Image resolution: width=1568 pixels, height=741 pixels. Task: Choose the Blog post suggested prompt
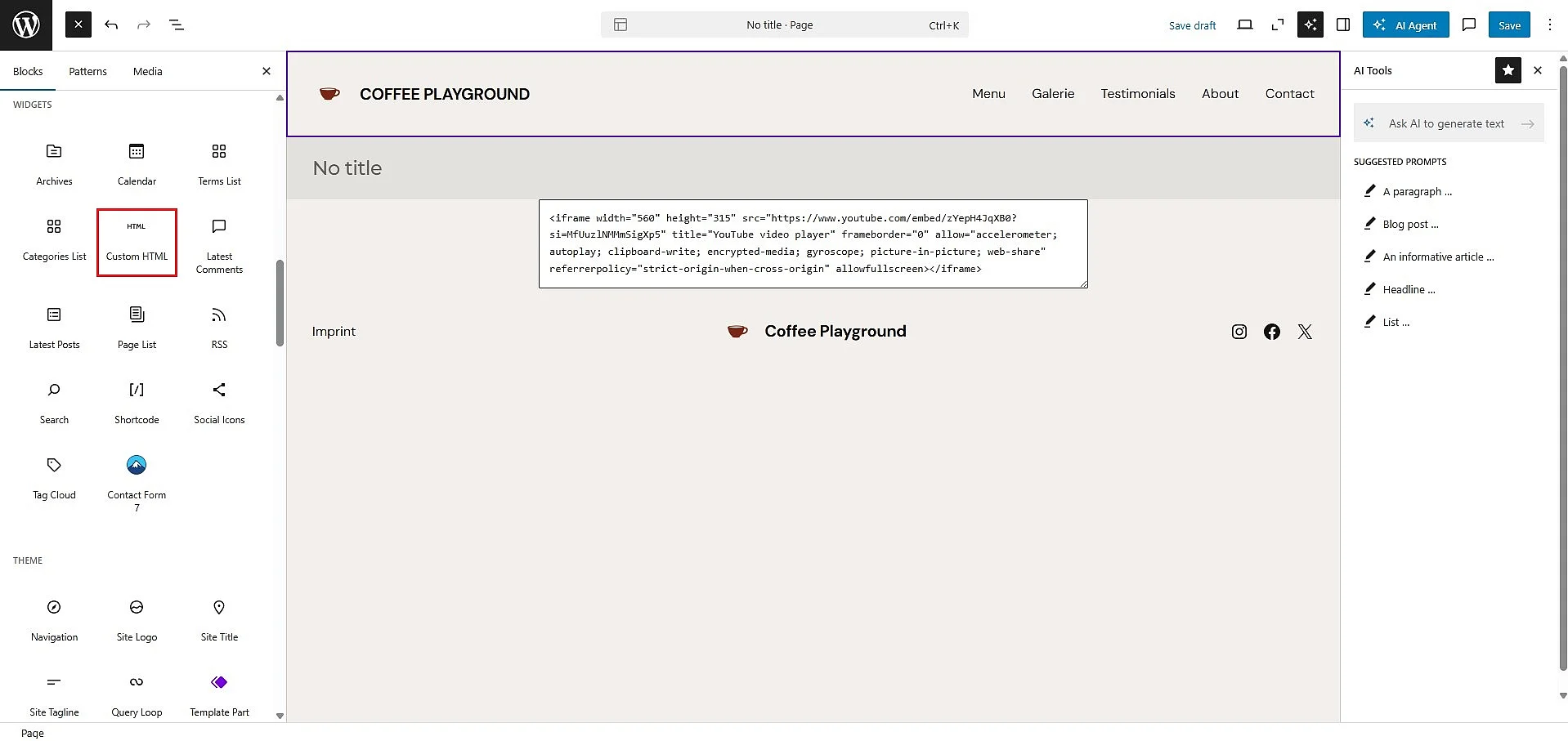click(1410, 224)
